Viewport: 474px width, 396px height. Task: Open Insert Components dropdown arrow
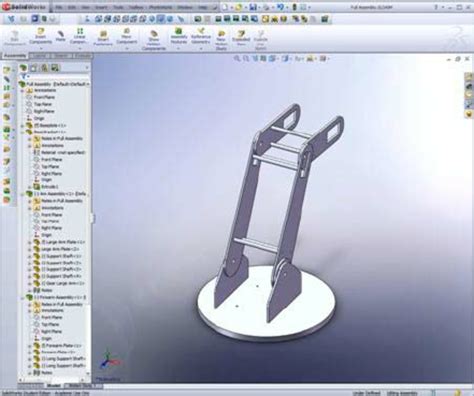[x=41, y=48]
